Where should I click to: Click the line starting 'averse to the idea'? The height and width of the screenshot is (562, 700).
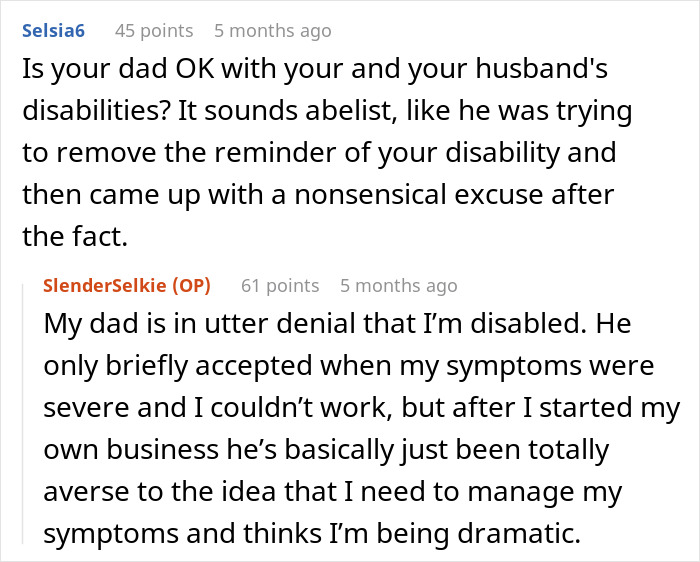coord(332,491)
